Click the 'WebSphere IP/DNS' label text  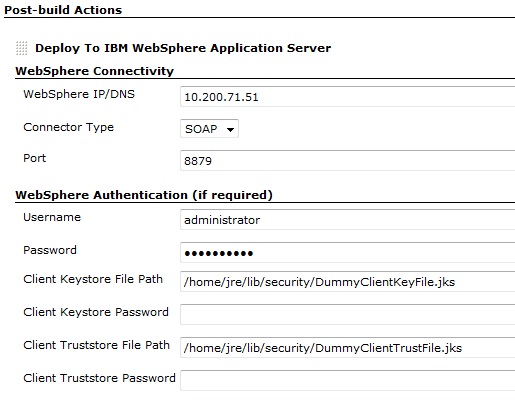(x=79, y=94)
